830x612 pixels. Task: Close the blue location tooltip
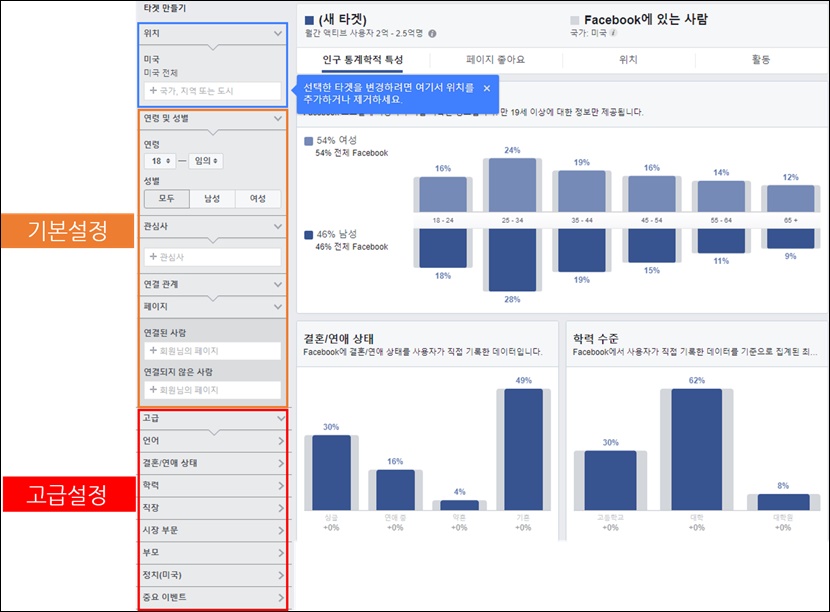click(x=486, y=88)
